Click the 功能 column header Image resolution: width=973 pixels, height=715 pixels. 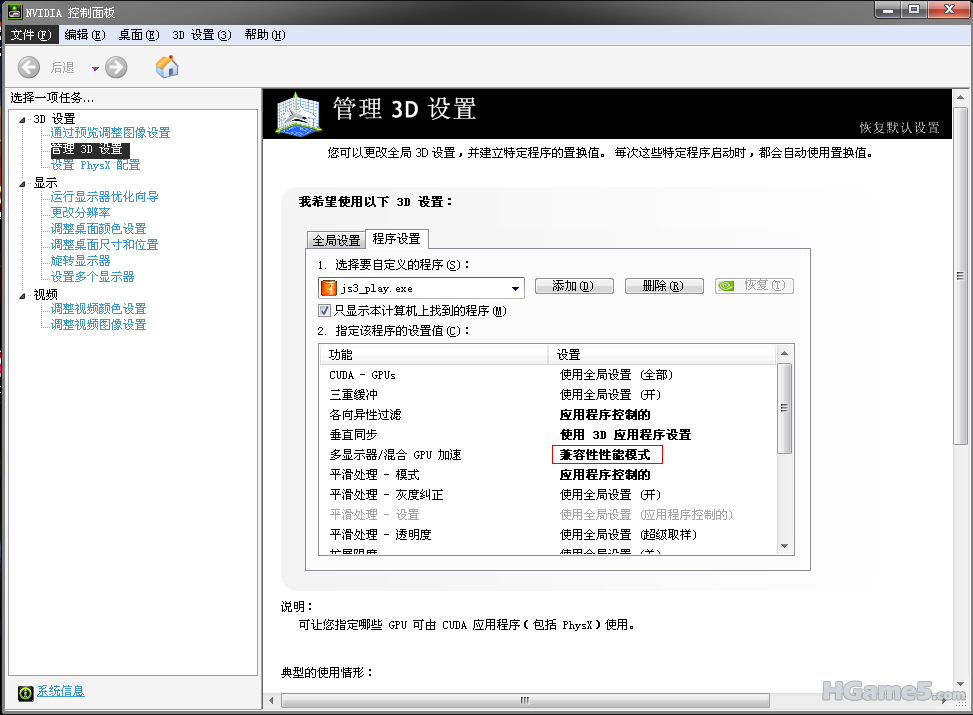[433, 354]
